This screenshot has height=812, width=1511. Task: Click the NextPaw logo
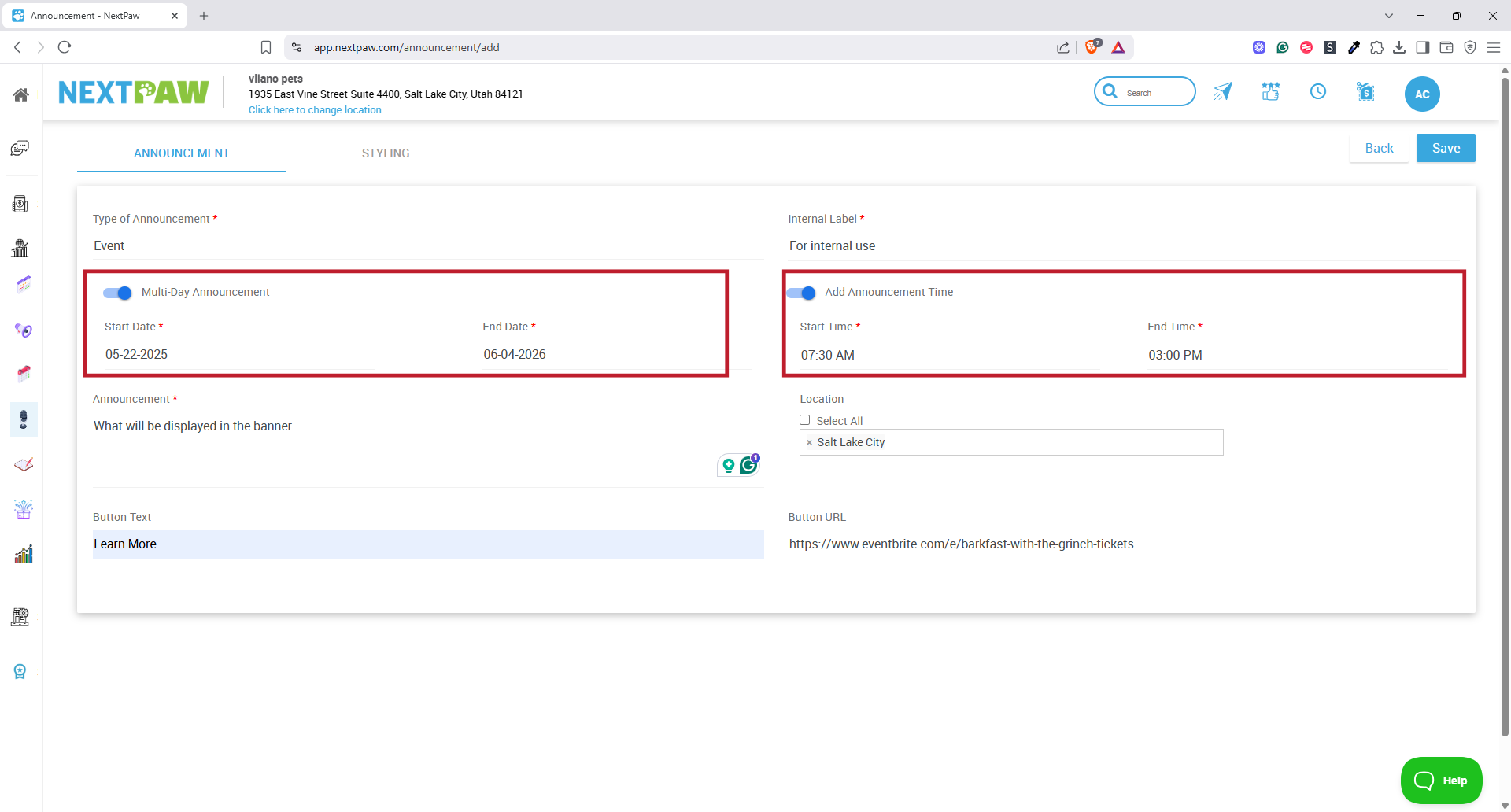click(134, 93)
